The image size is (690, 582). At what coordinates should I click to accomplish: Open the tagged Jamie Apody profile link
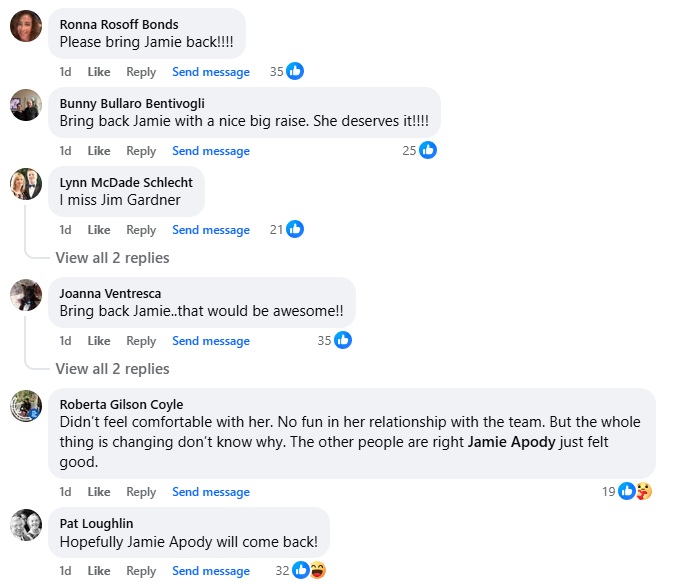click(511, 443)
